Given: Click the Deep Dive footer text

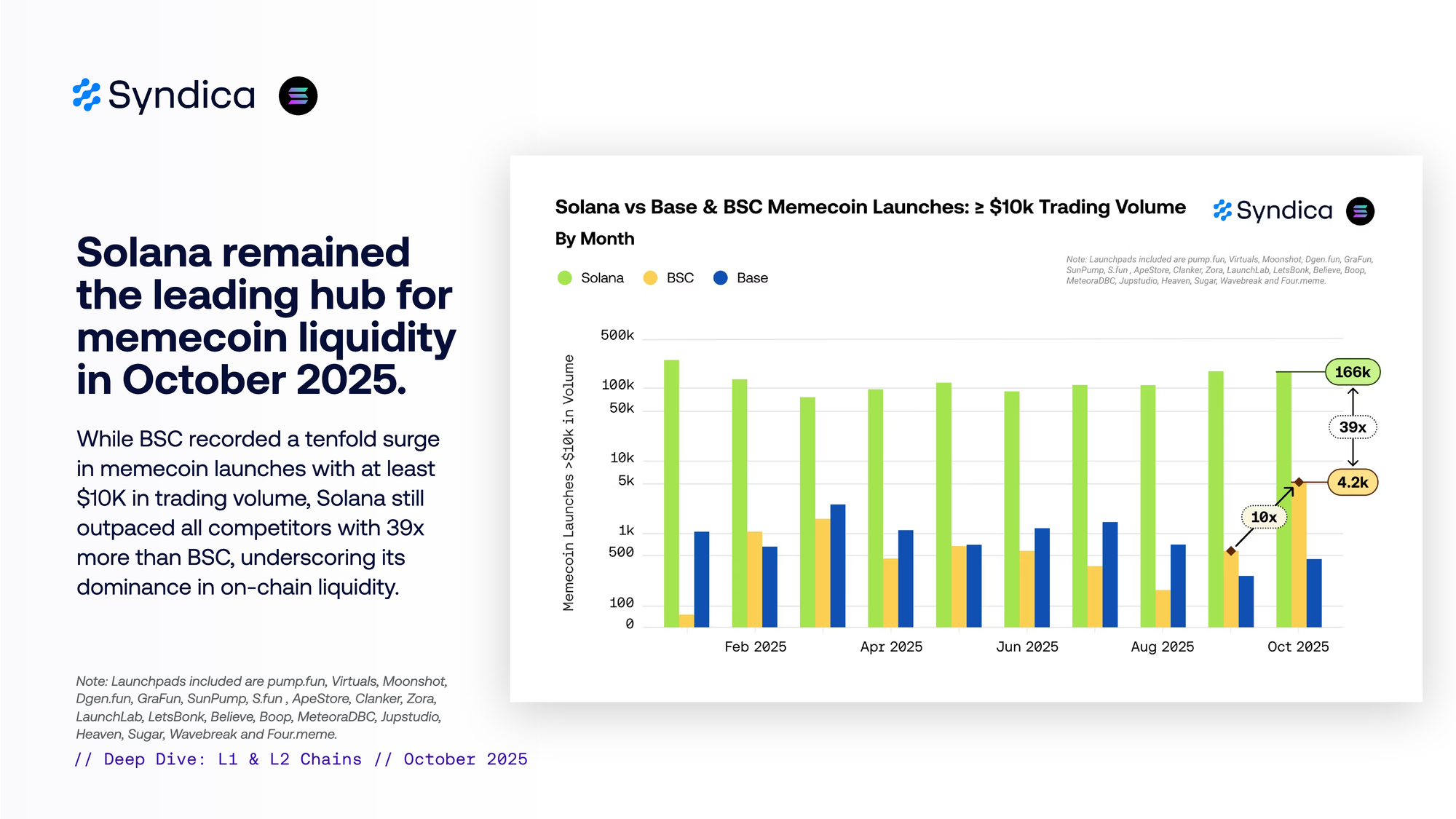Looking at the screenshot, I should [301, 759].
